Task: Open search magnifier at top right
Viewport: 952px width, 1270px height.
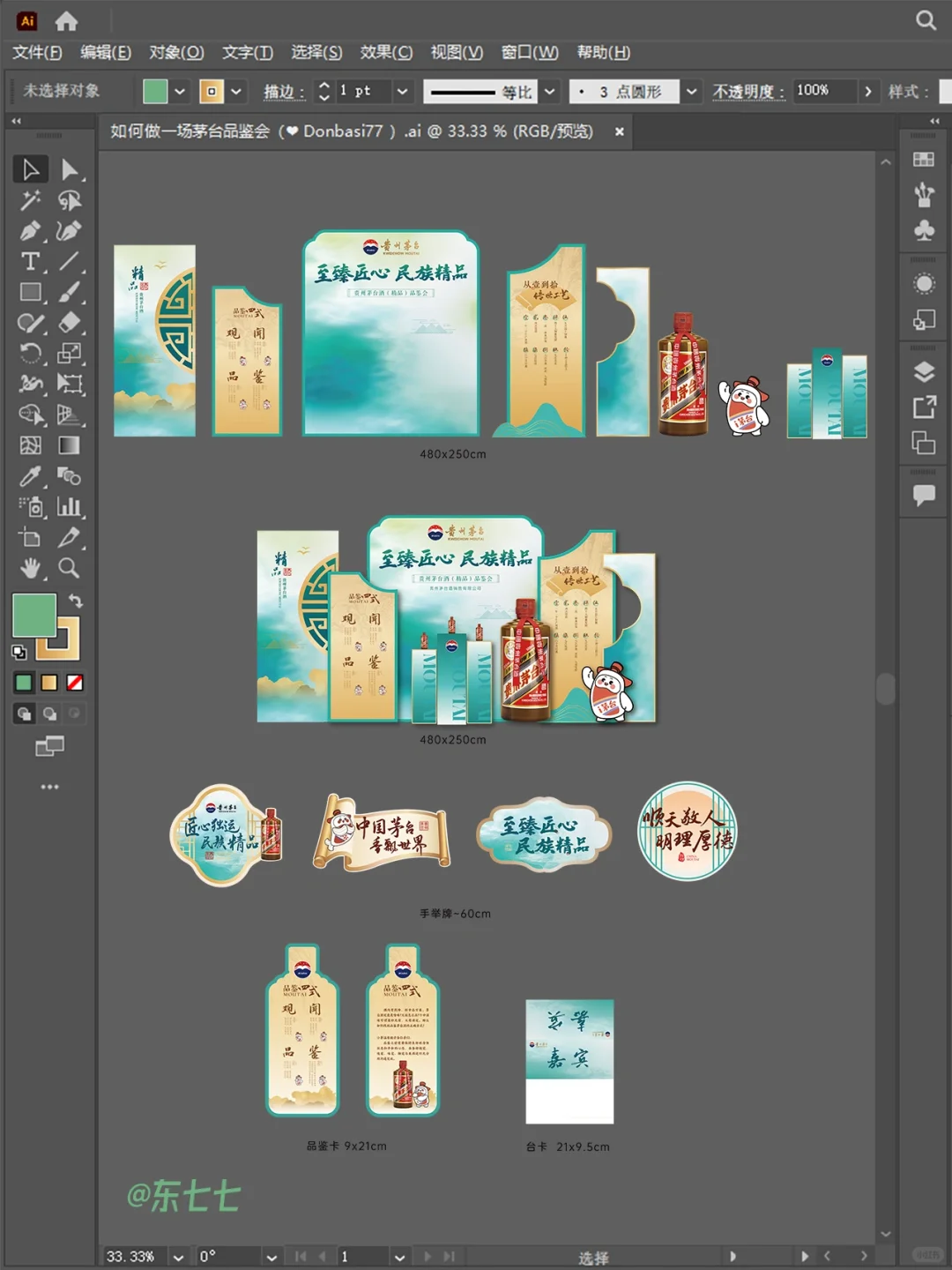Action: coord(926,20)
